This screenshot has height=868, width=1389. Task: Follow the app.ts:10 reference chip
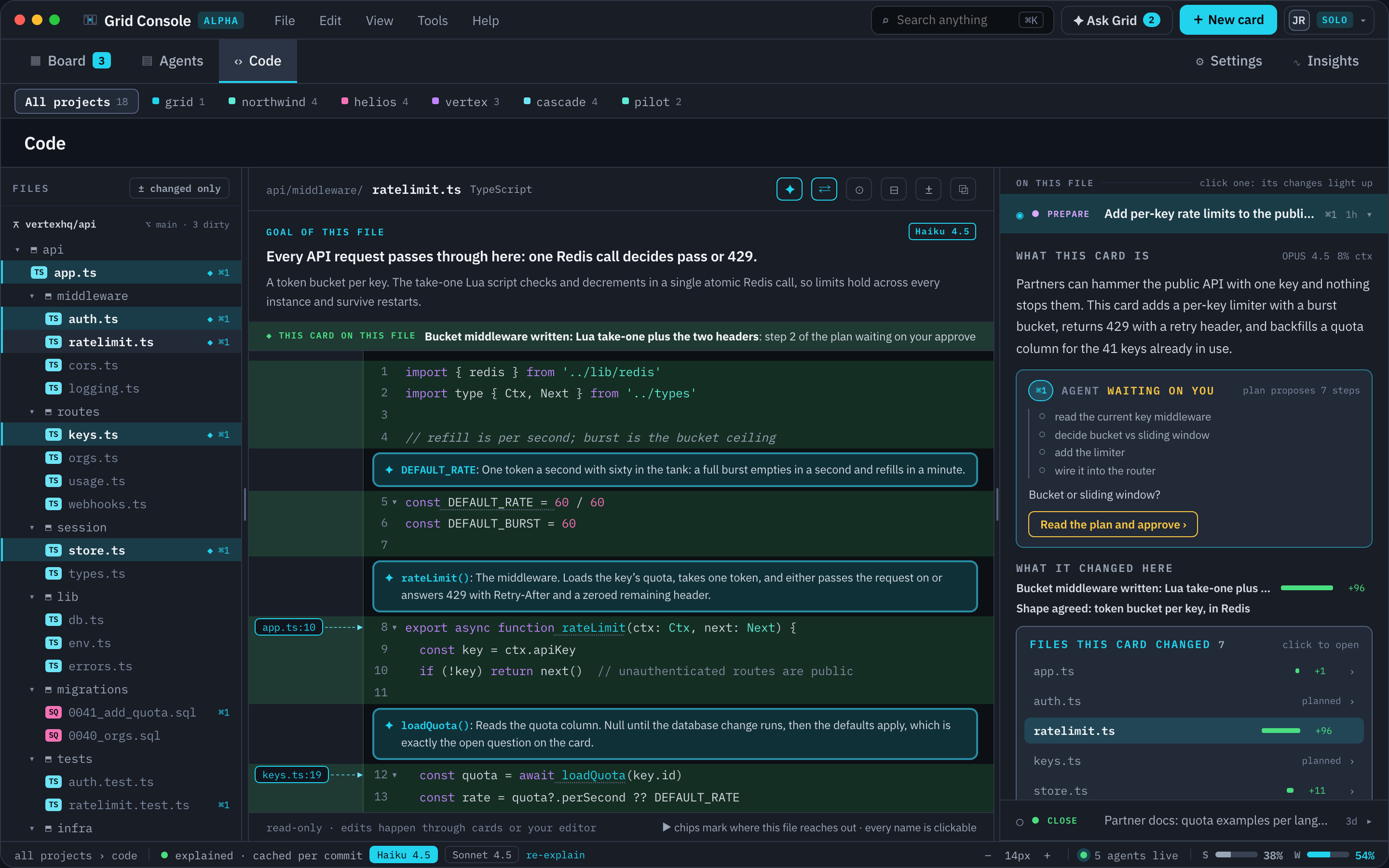(x=289, y=627)
